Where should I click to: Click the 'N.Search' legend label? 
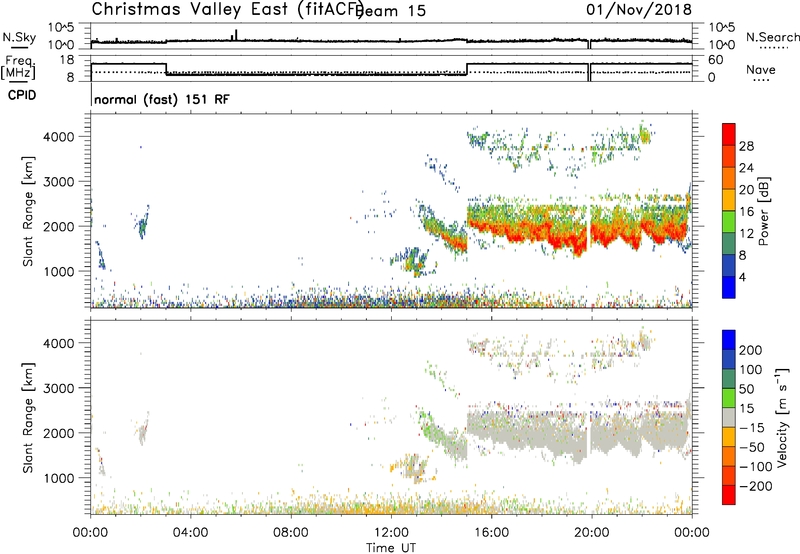(x=772, y=37)
